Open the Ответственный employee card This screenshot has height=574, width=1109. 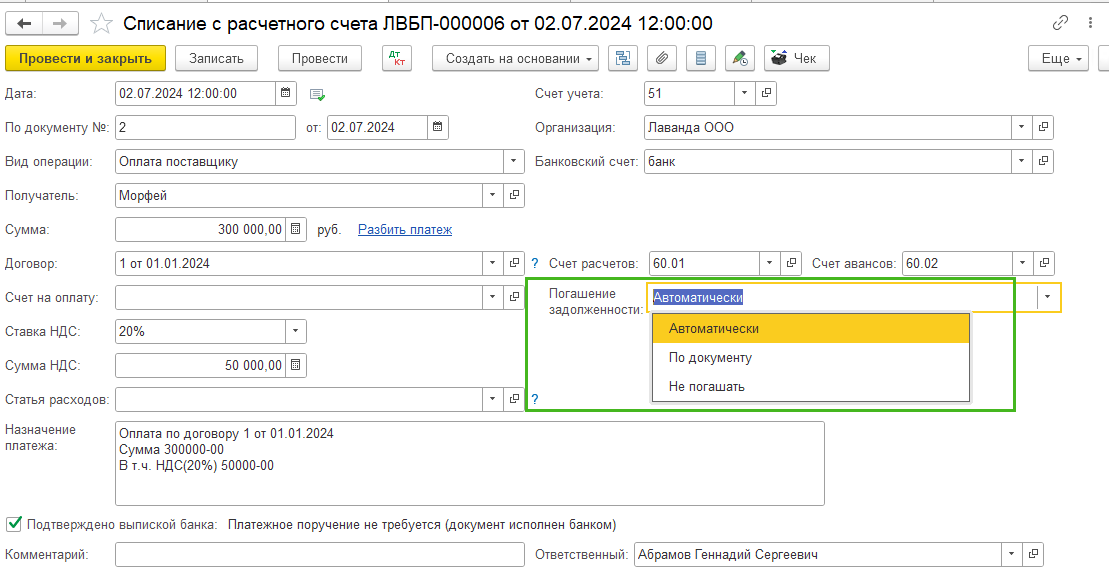click(1033, 554)
